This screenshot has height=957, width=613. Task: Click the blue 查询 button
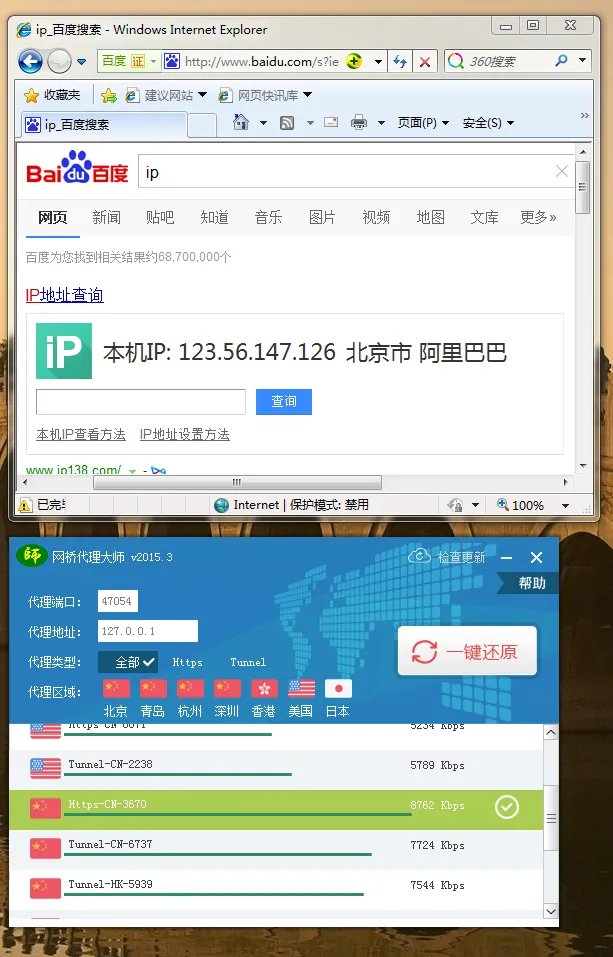tap(284, 402)
